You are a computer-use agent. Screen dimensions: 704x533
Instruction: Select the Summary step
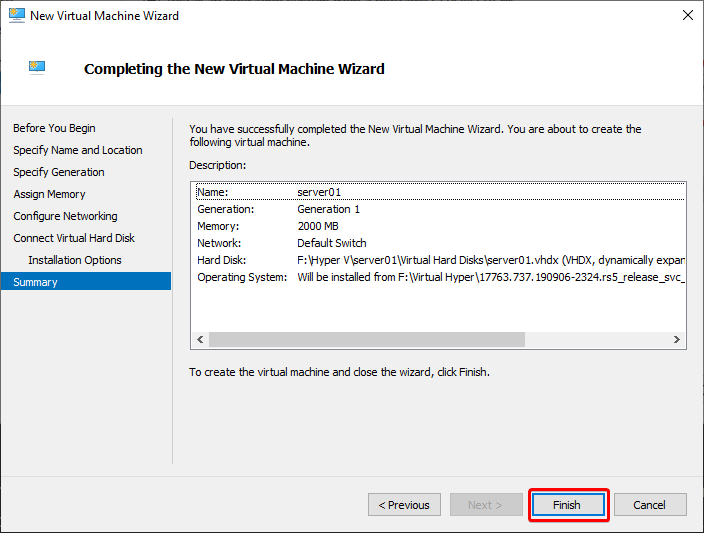[x=86, y=282]
